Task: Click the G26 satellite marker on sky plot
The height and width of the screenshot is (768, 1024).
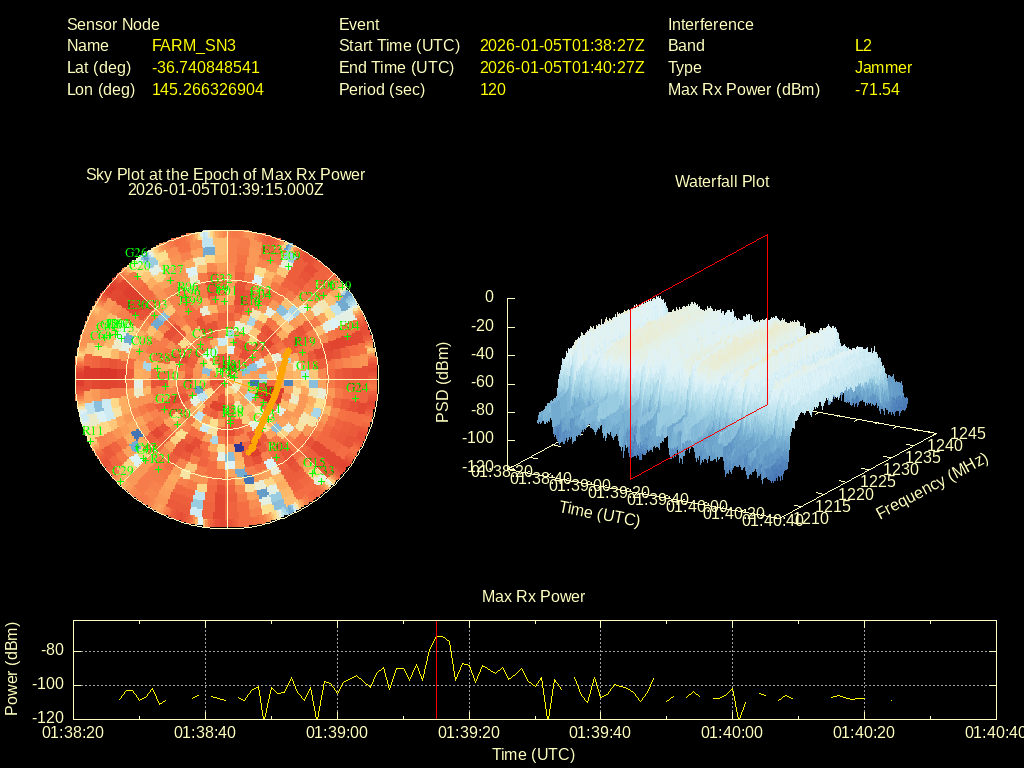Action: [x=136, y=253]
